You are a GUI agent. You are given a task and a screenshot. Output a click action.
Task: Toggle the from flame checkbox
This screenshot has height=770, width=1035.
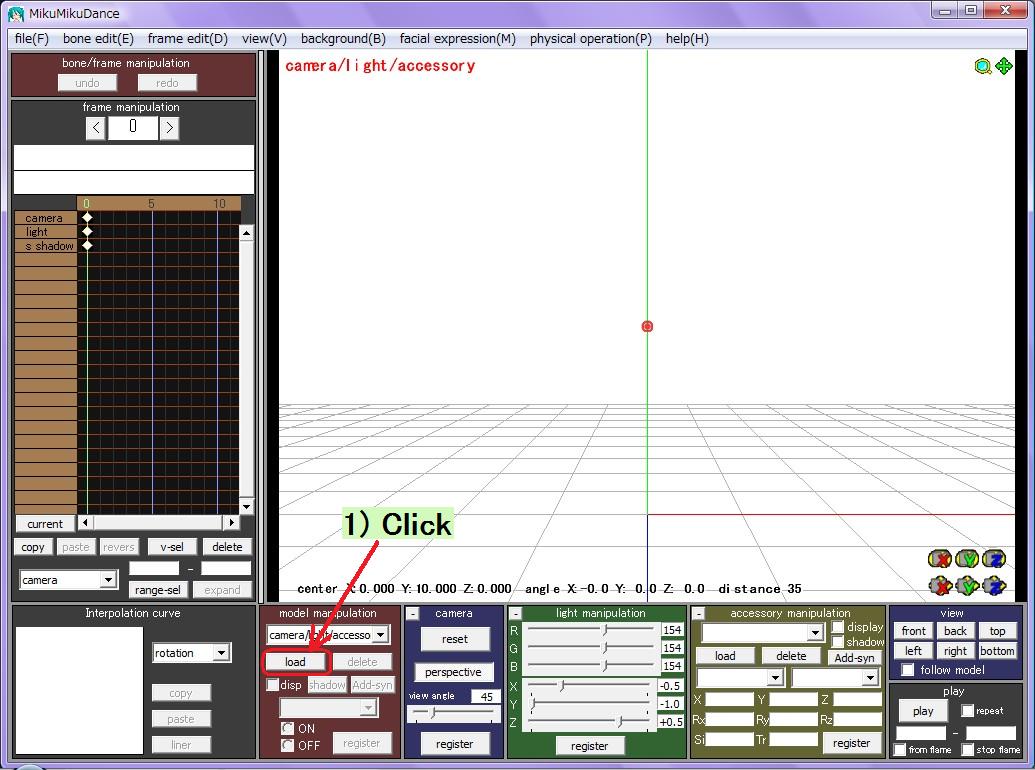tap(900, 750)
